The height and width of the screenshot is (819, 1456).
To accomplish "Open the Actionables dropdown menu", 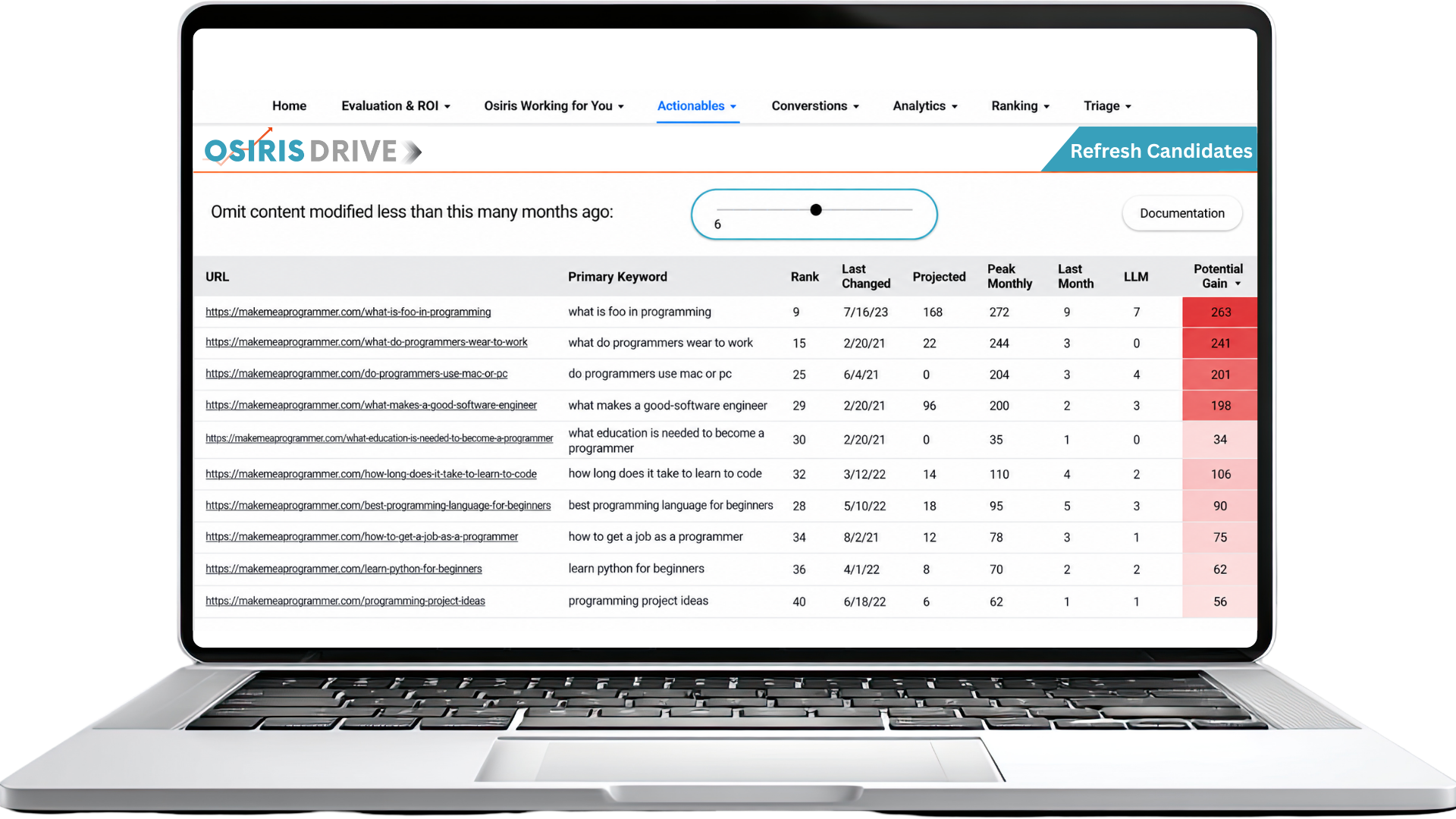I will [x=697, y=106].
